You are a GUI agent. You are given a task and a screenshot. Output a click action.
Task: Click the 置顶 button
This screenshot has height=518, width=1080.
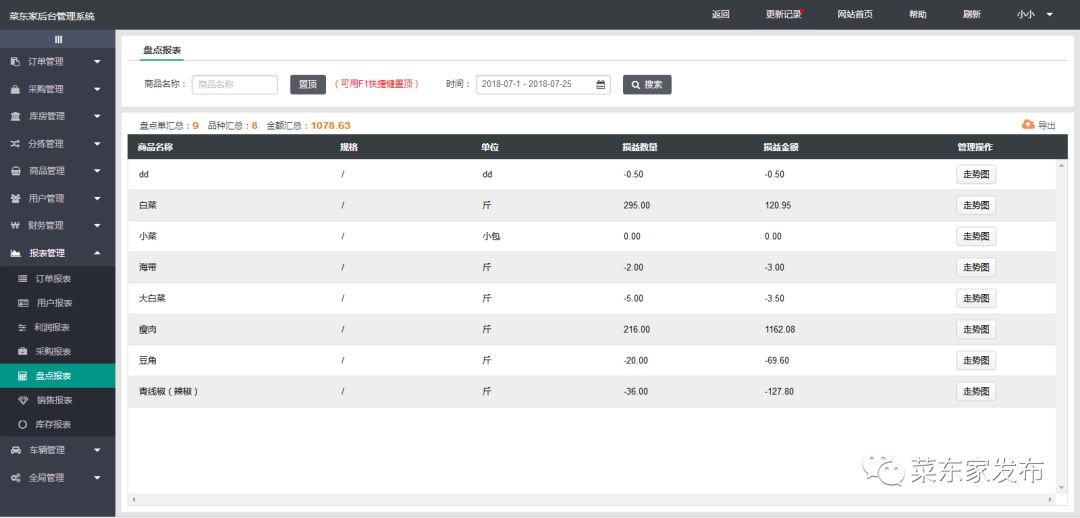pyautogui.click(x=308, y=85)
